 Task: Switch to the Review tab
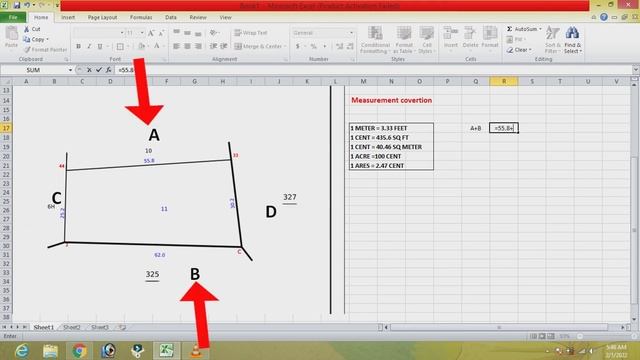coord(198,18)
